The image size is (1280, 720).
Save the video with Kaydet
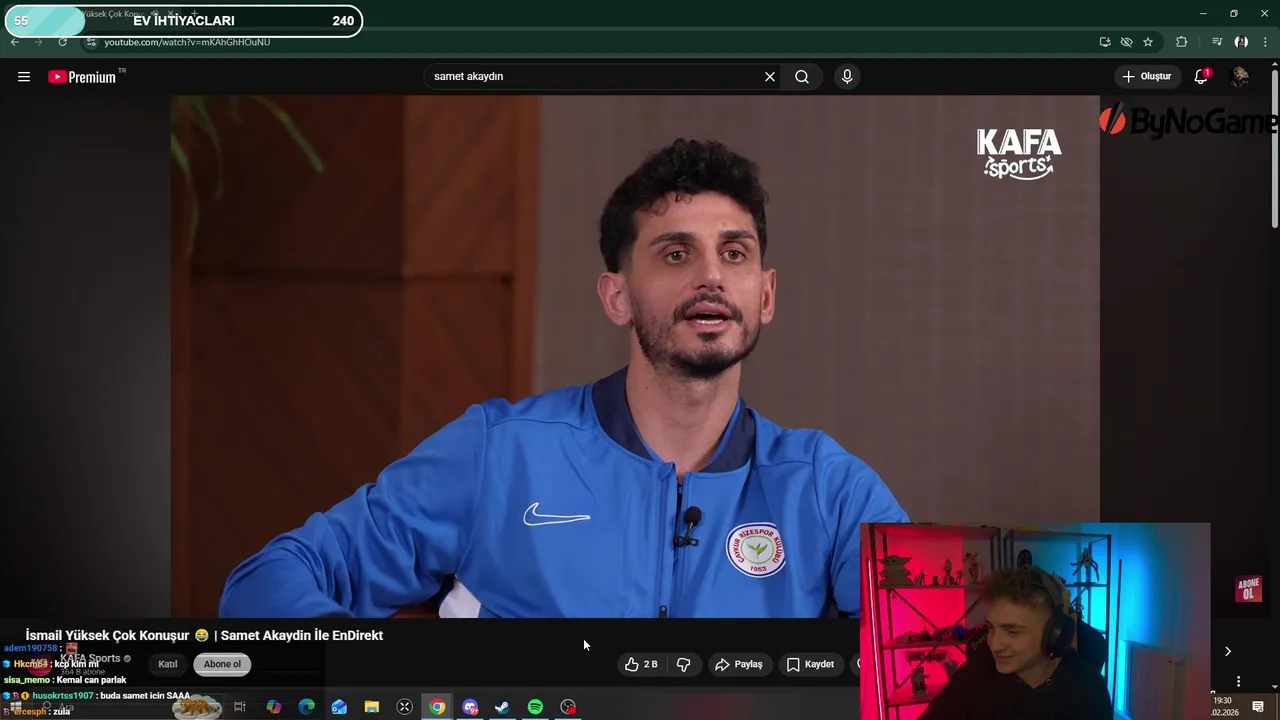tap(810, 664)
